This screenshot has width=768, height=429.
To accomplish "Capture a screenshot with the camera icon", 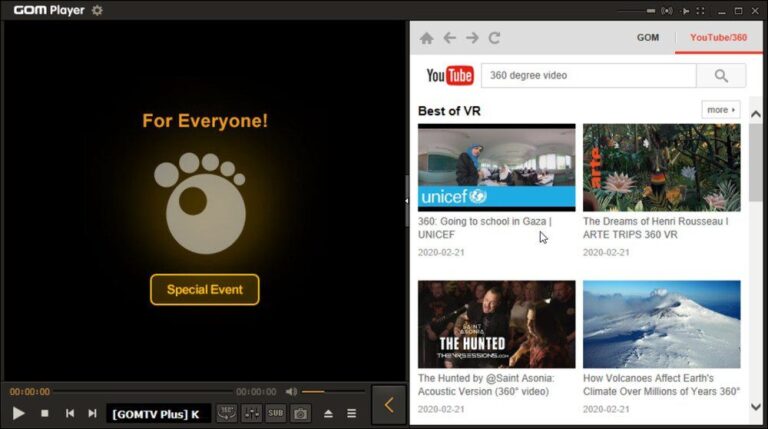I will click(x=300, y=413).
